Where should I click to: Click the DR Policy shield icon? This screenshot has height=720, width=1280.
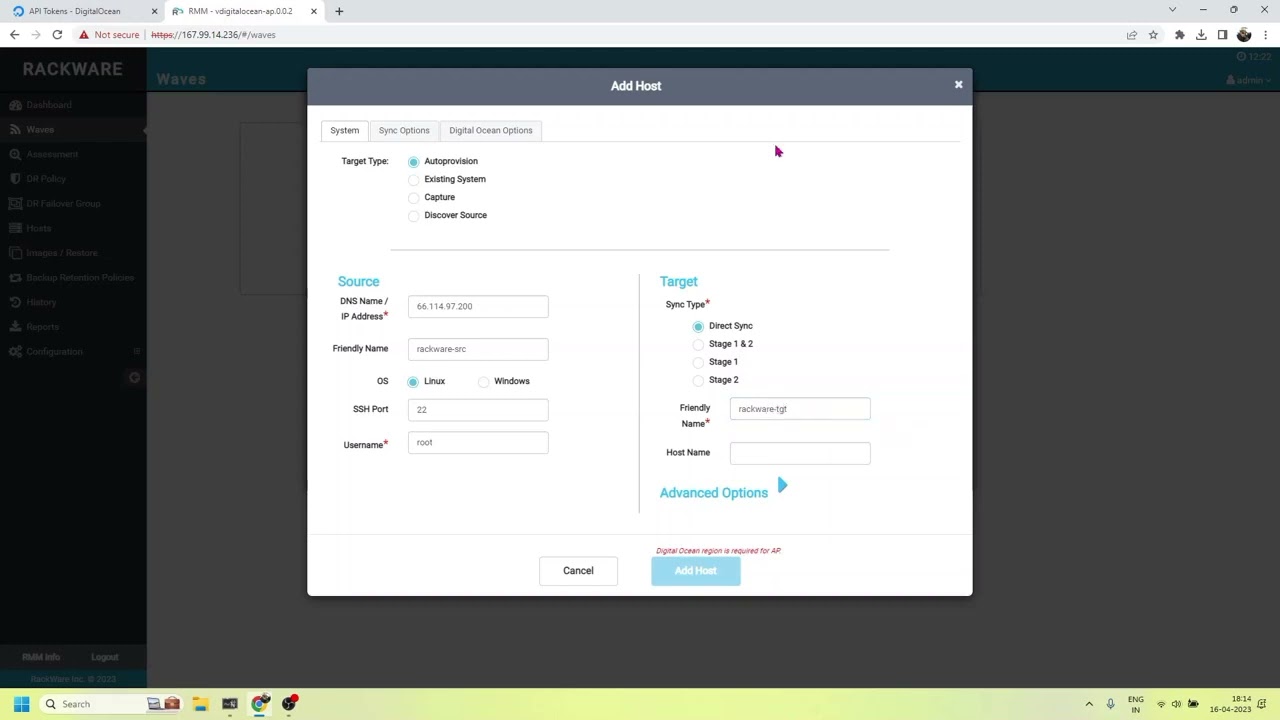coord(16,179)
